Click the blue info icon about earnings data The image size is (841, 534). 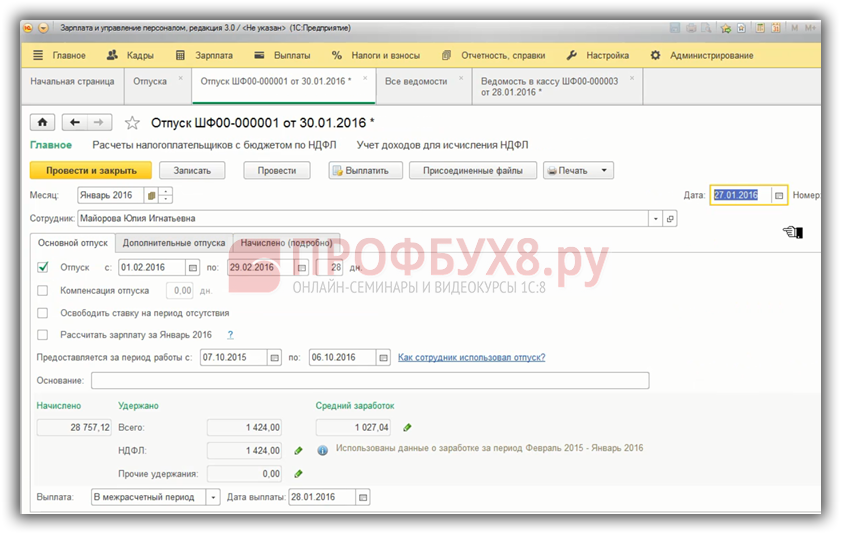point(322,450)
